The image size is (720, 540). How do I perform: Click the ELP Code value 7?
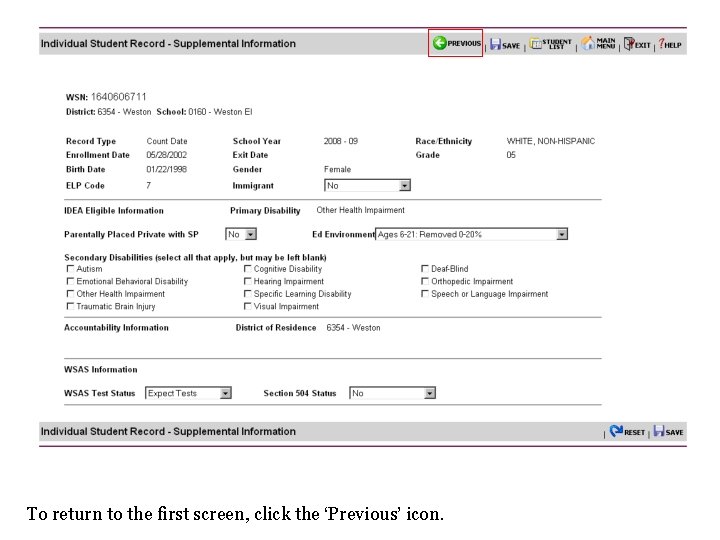pyautogui.click(x=148, y=186)
